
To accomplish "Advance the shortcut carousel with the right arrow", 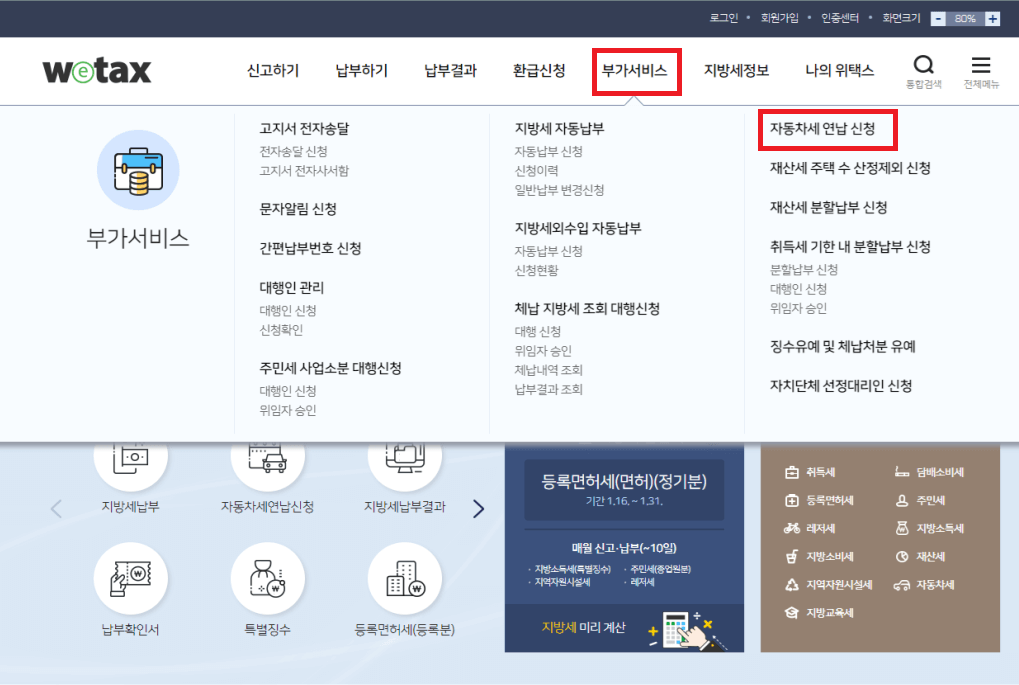I will click(478, 508).
